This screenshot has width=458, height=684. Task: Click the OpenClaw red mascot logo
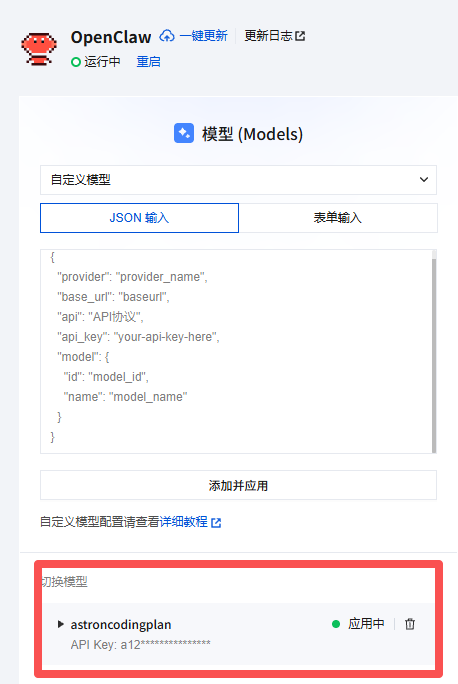(x=39, y=48)
